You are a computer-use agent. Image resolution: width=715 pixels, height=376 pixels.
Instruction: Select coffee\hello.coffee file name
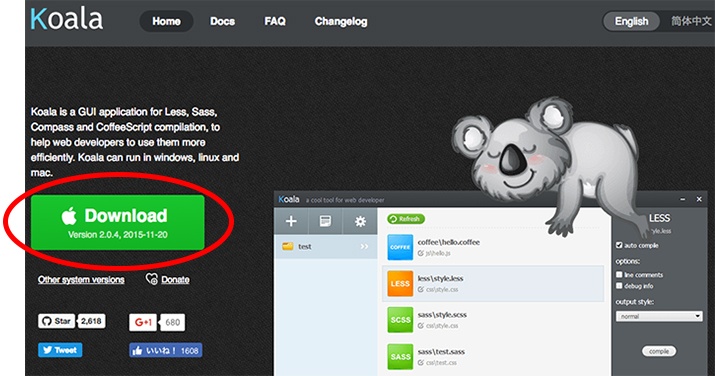pyautogui.click(x=449, y=242)
